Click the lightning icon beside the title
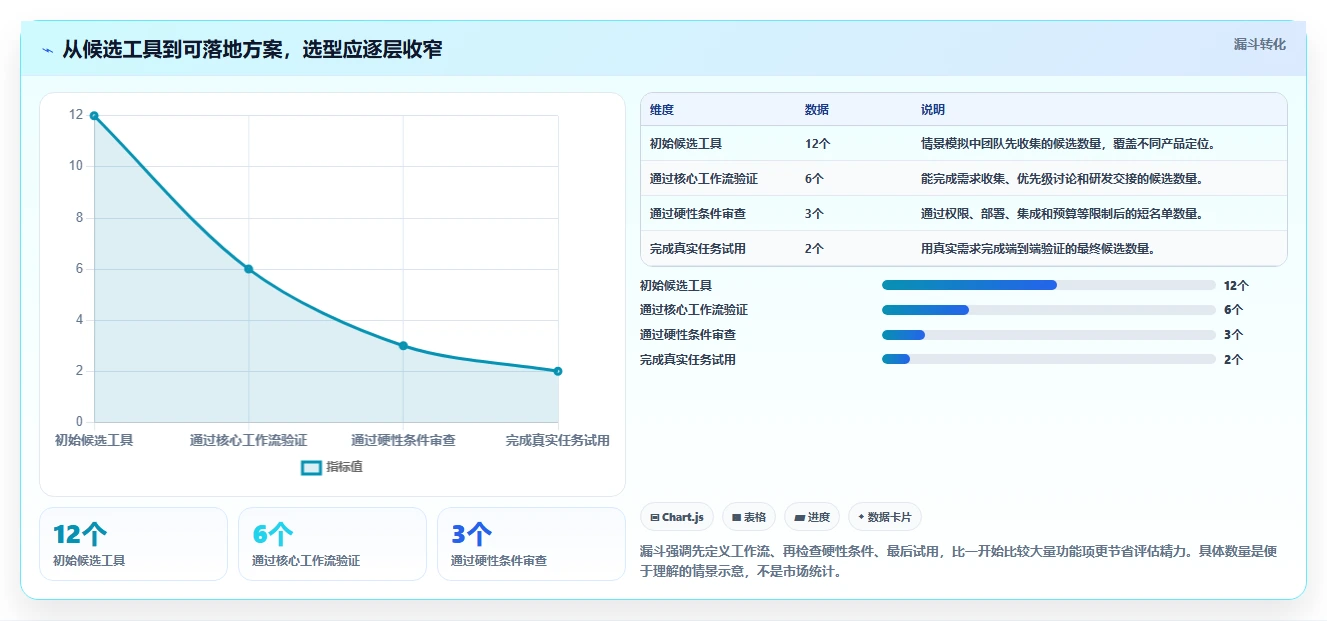The image size is (1327, 621). click(47, 50)
